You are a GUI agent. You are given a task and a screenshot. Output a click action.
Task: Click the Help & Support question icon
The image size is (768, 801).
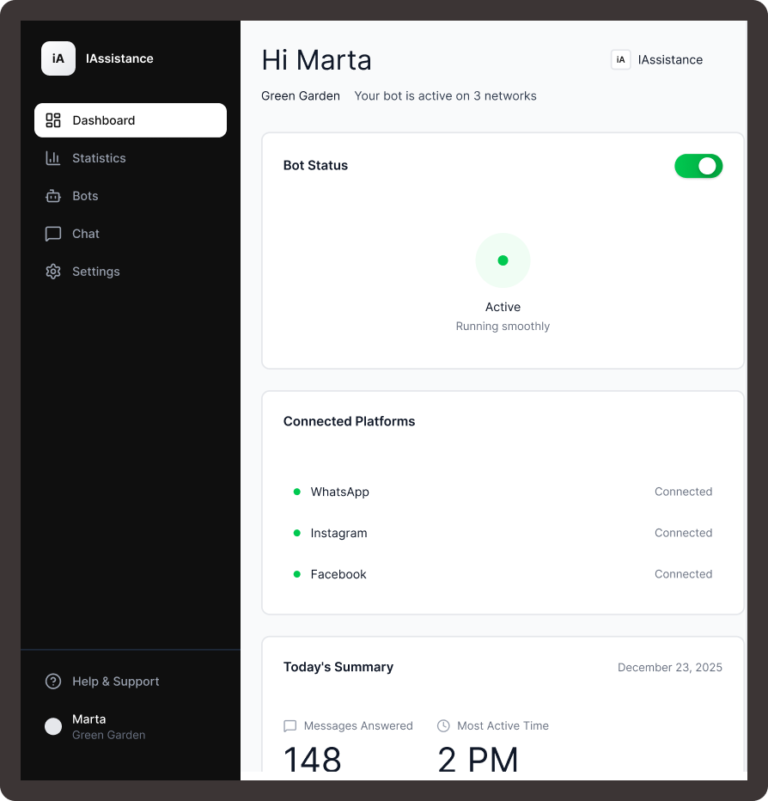click(x=53, y=682)
